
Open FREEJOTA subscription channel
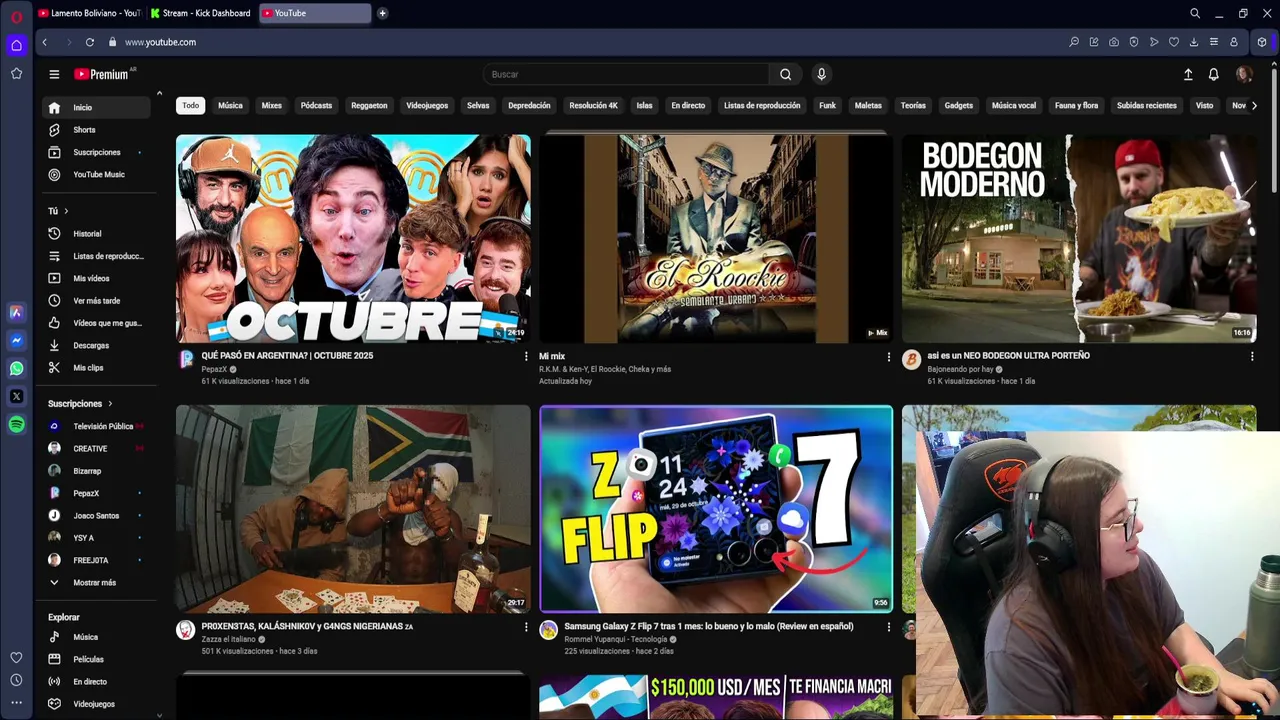(x=97, y=560)
